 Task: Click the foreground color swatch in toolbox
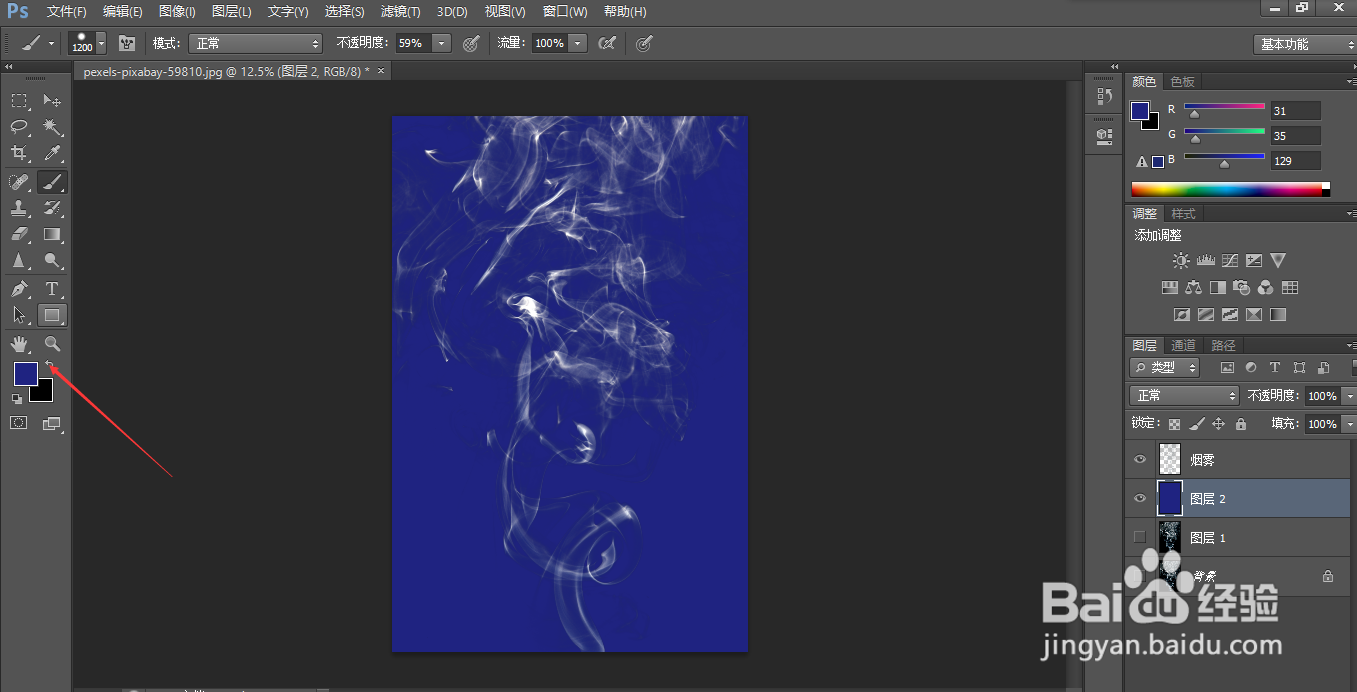(x=24, y=374)
